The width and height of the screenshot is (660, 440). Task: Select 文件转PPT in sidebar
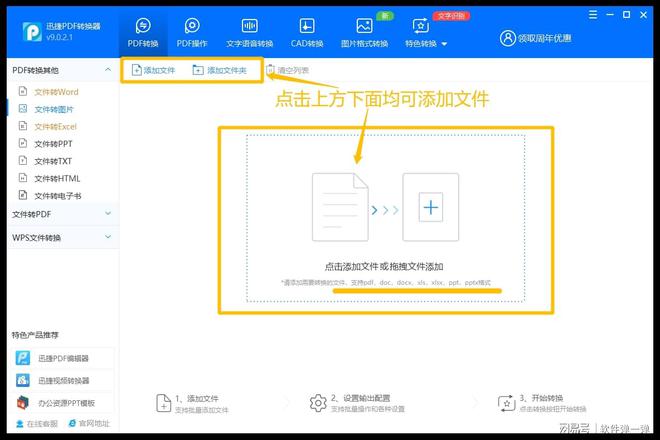[53, 144]
